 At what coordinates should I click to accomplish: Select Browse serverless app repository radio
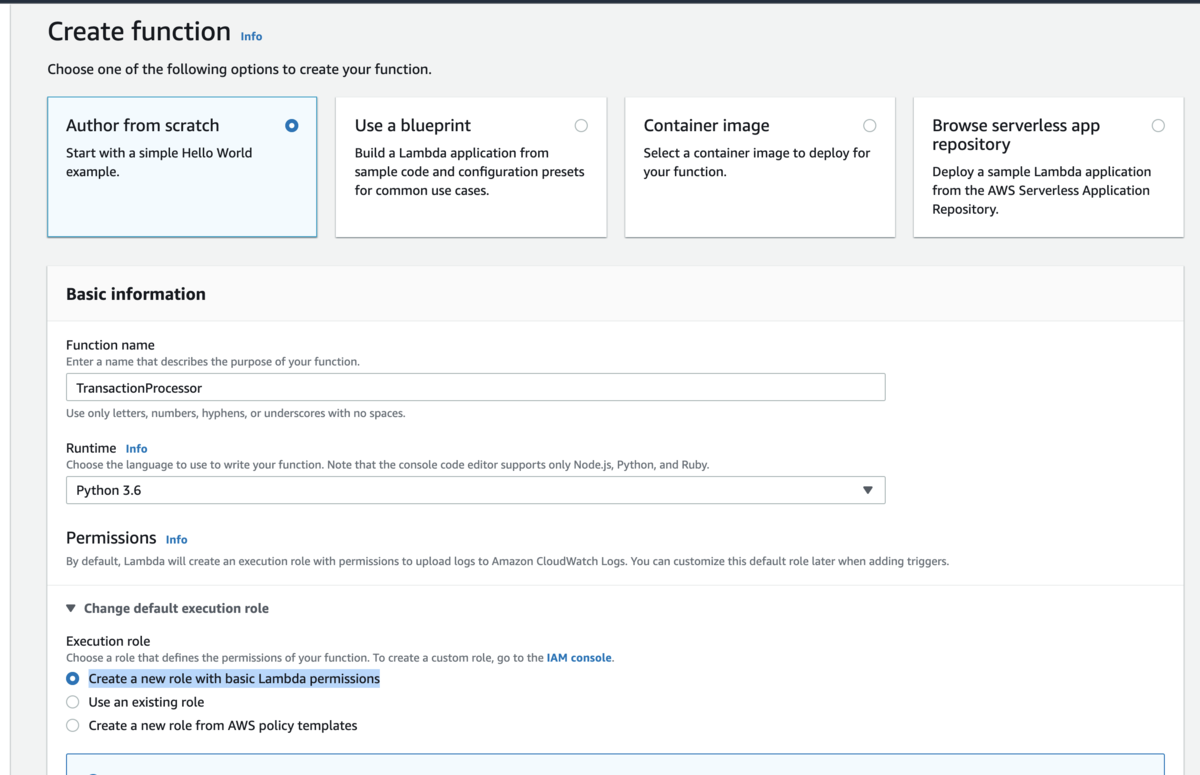(x=1158, y=126)
